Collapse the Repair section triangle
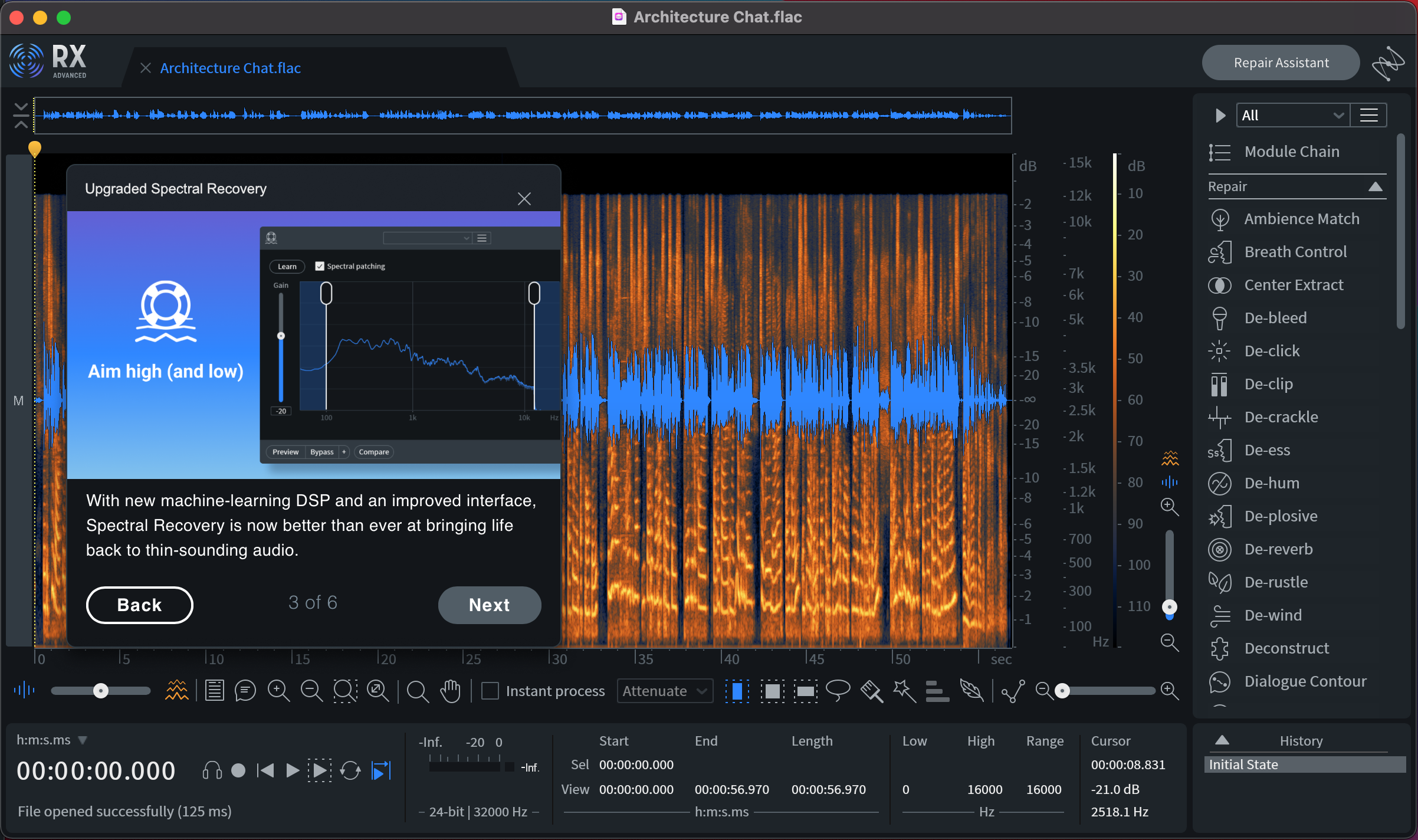The width and height of the screenshot is (1418, 840). point(1375,187)
